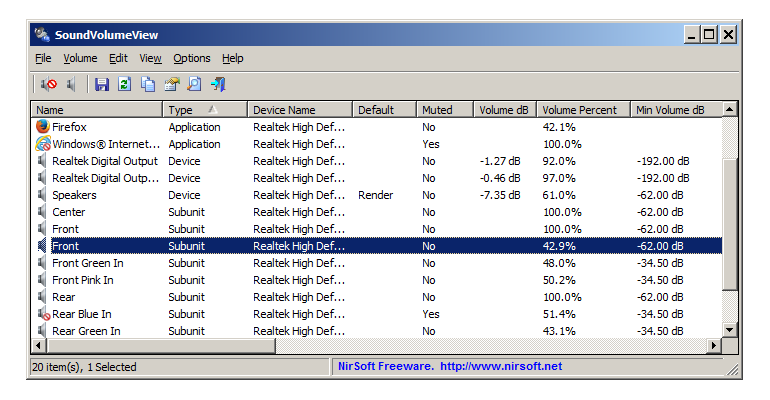
Task: Click the horizontal scrollbar right arrow
Action: (715, 346)
